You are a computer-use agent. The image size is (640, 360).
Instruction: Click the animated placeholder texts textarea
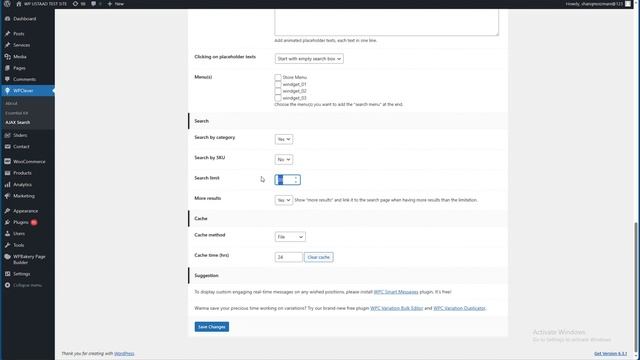click(386, 22)
